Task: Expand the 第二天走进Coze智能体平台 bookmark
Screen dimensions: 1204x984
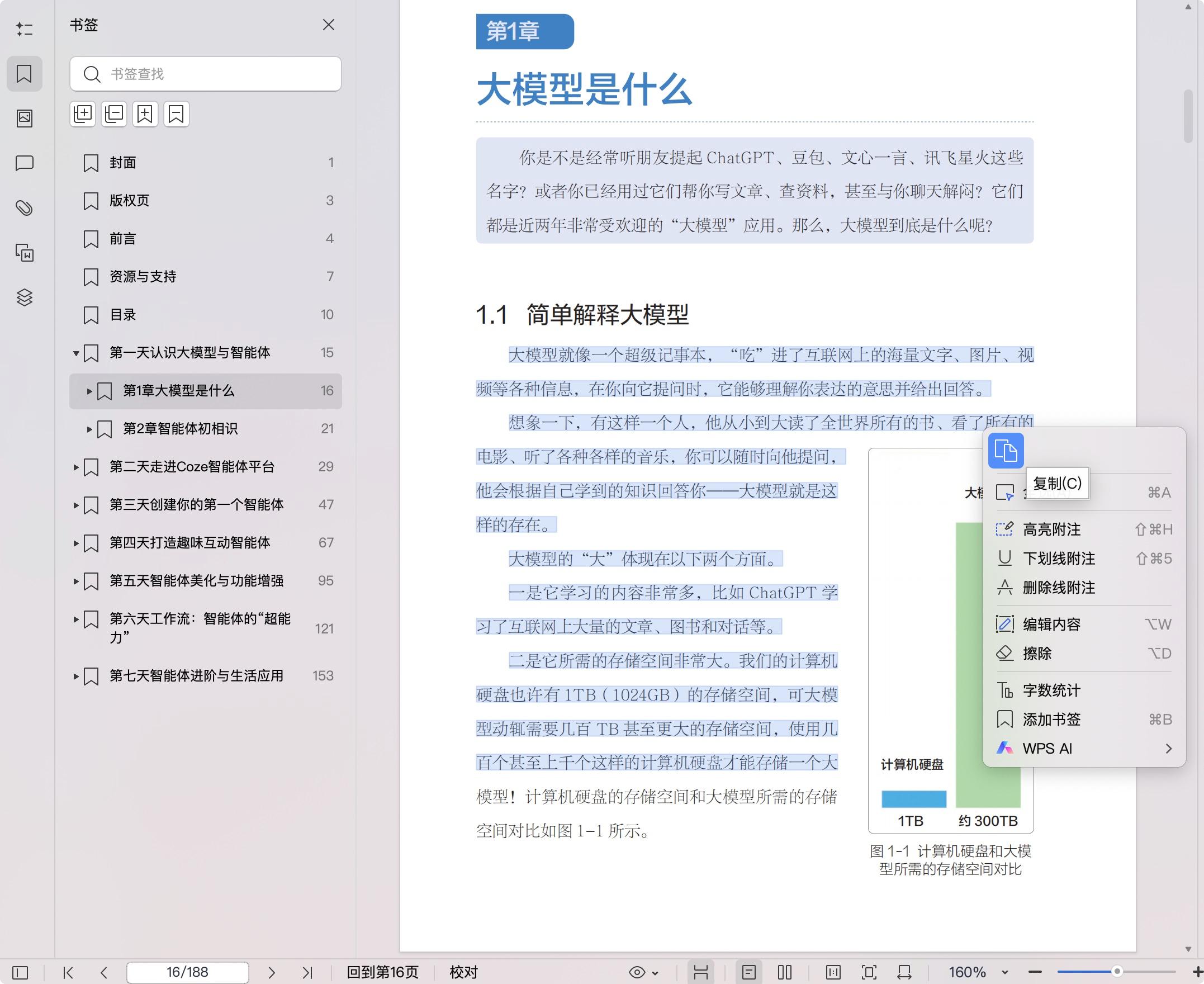Action: [75, 467]
